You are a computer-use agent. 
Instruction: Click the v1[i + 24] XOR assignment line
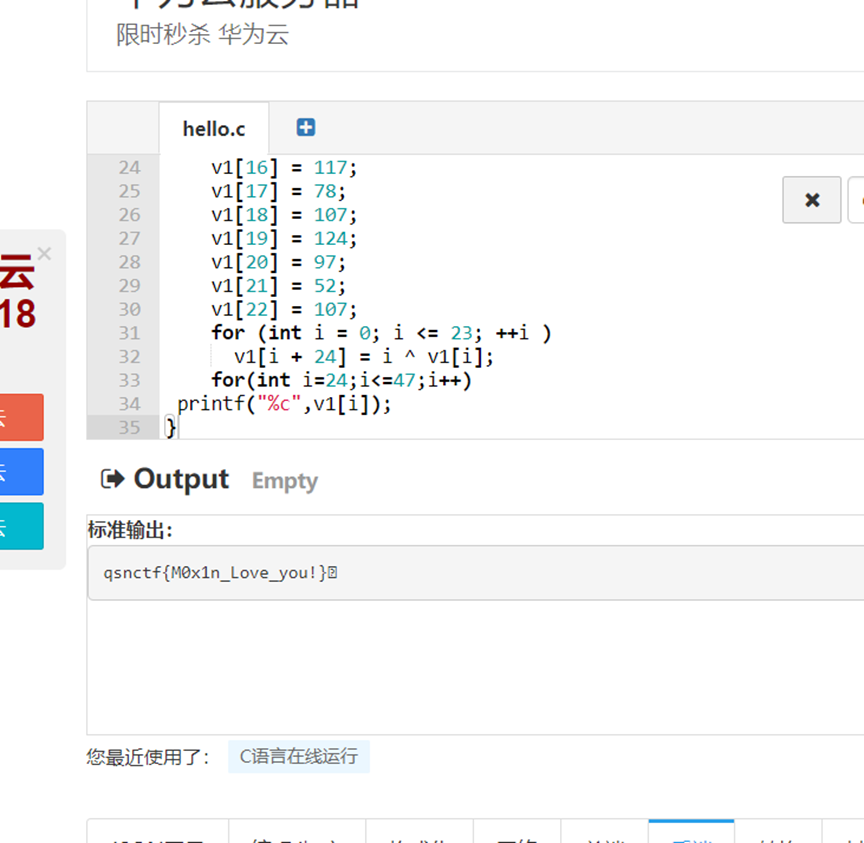pos(364,357)
